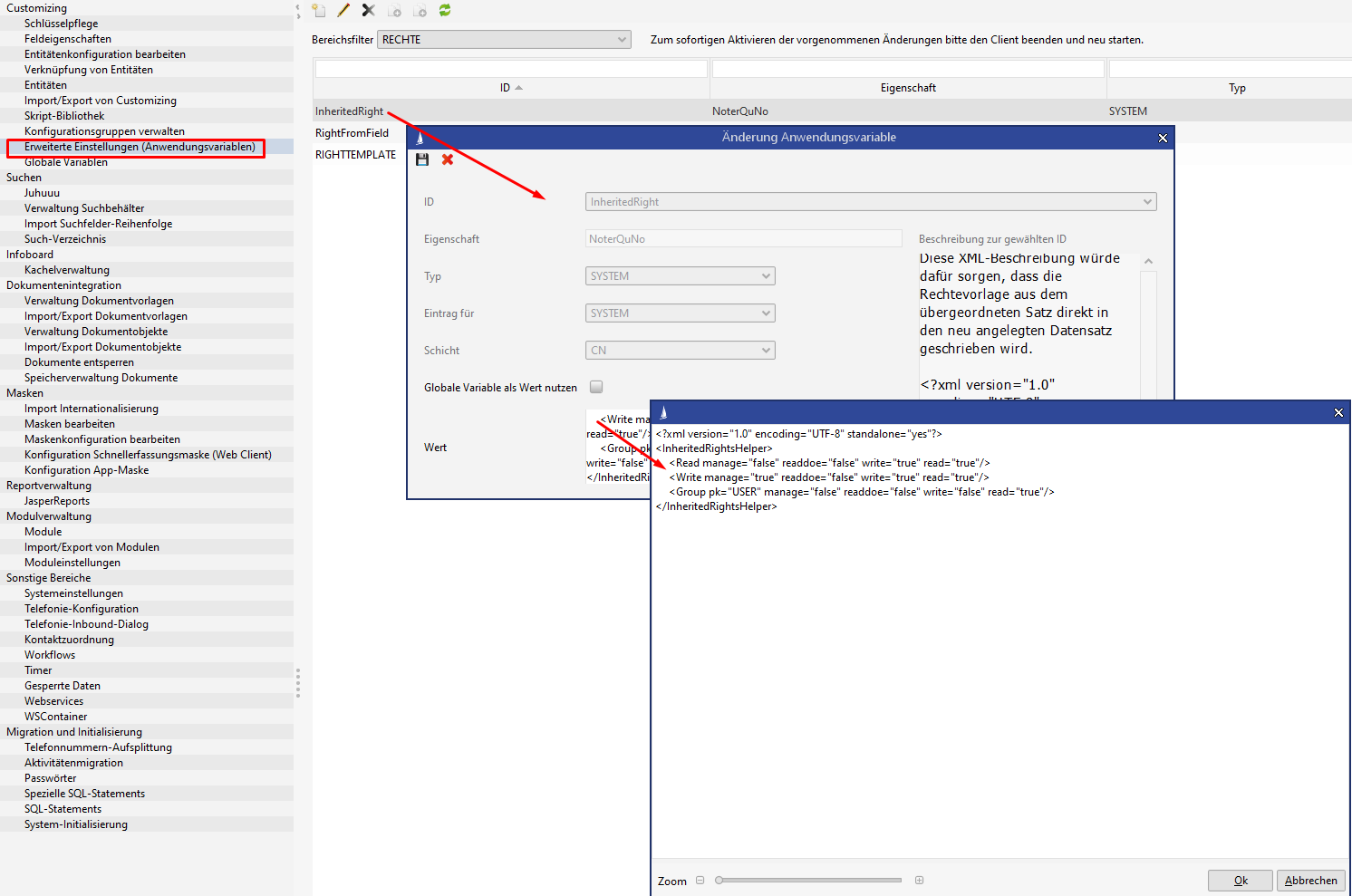
Task: Click the zoom plus icon
Action: point(919,881)
